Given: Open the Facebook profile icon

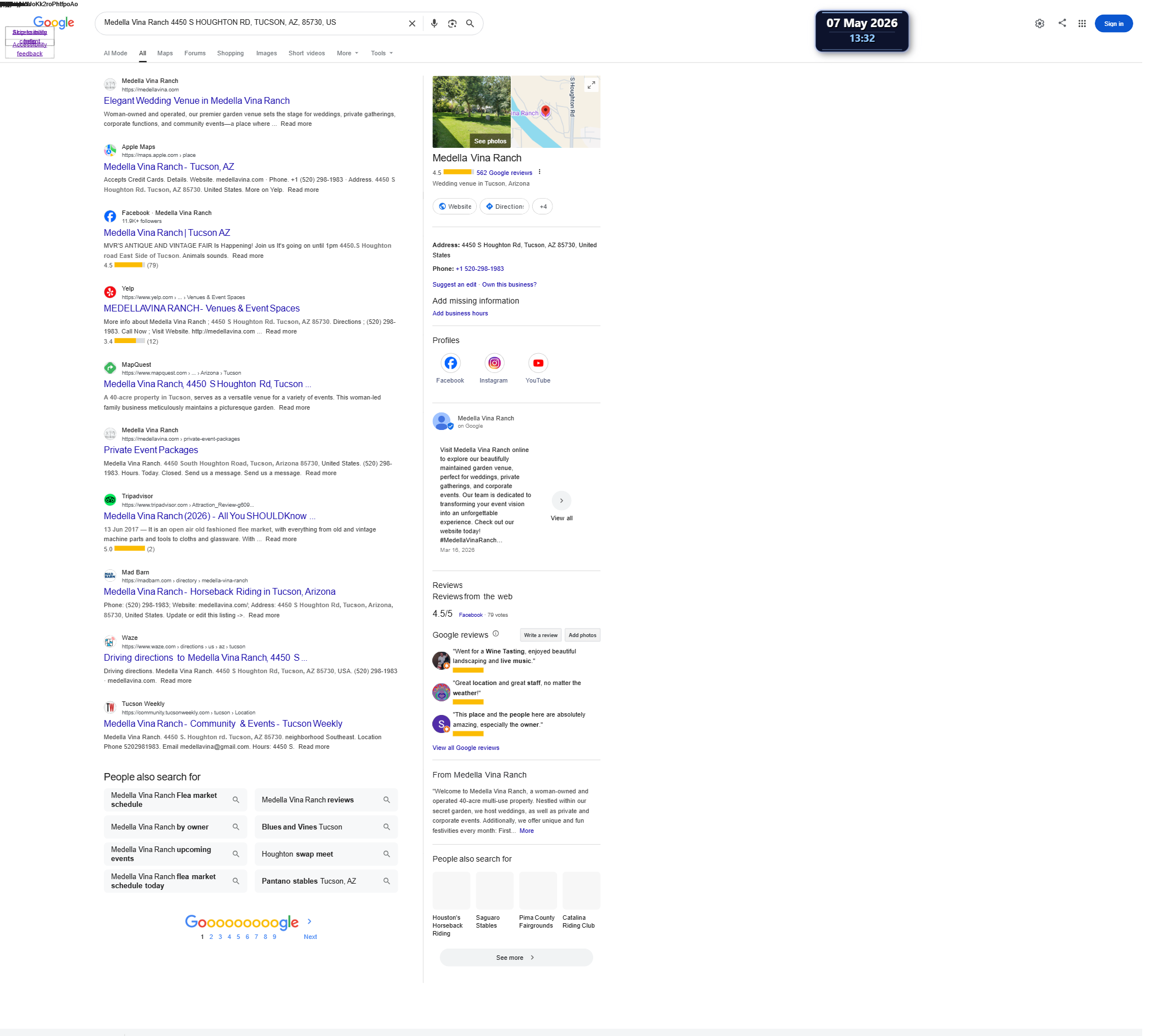Looking at the screenshot, I should click(x=450, y=363).
